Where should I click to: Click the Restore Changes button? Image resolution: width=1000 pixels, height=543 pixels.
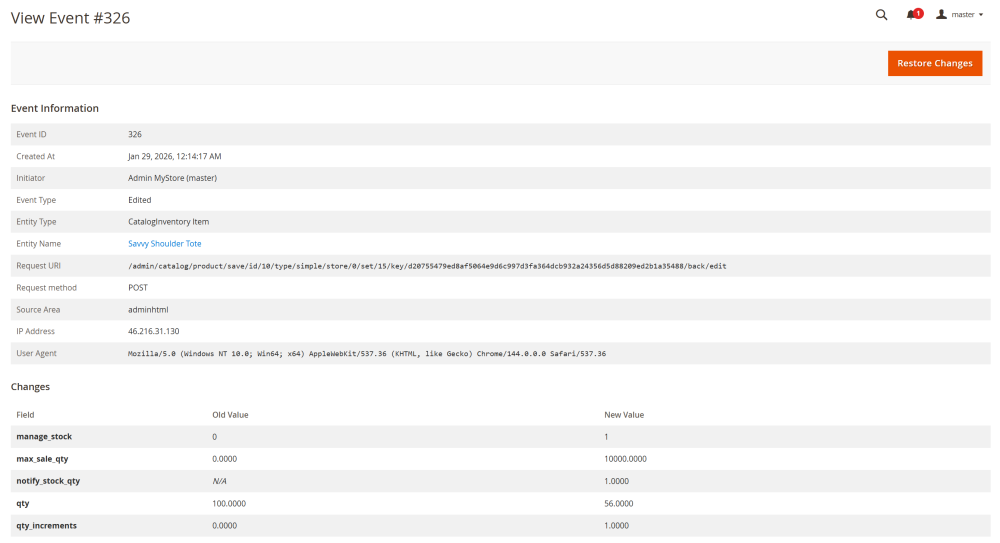935,63
